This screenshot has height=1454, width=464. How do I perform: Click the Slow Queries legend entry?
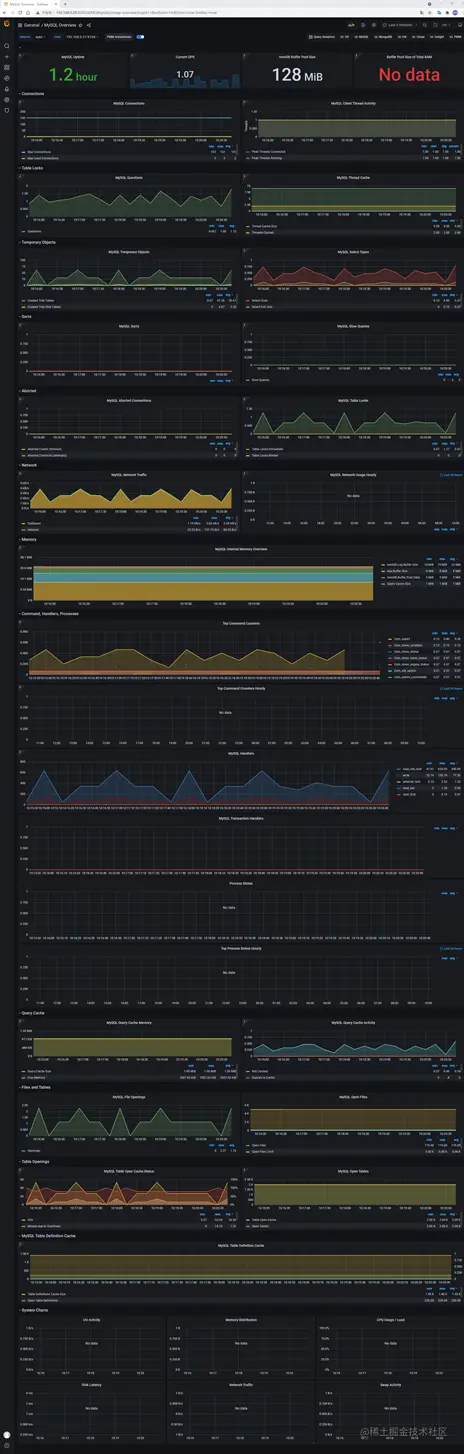pyautogui.click(x=259, y=380)
